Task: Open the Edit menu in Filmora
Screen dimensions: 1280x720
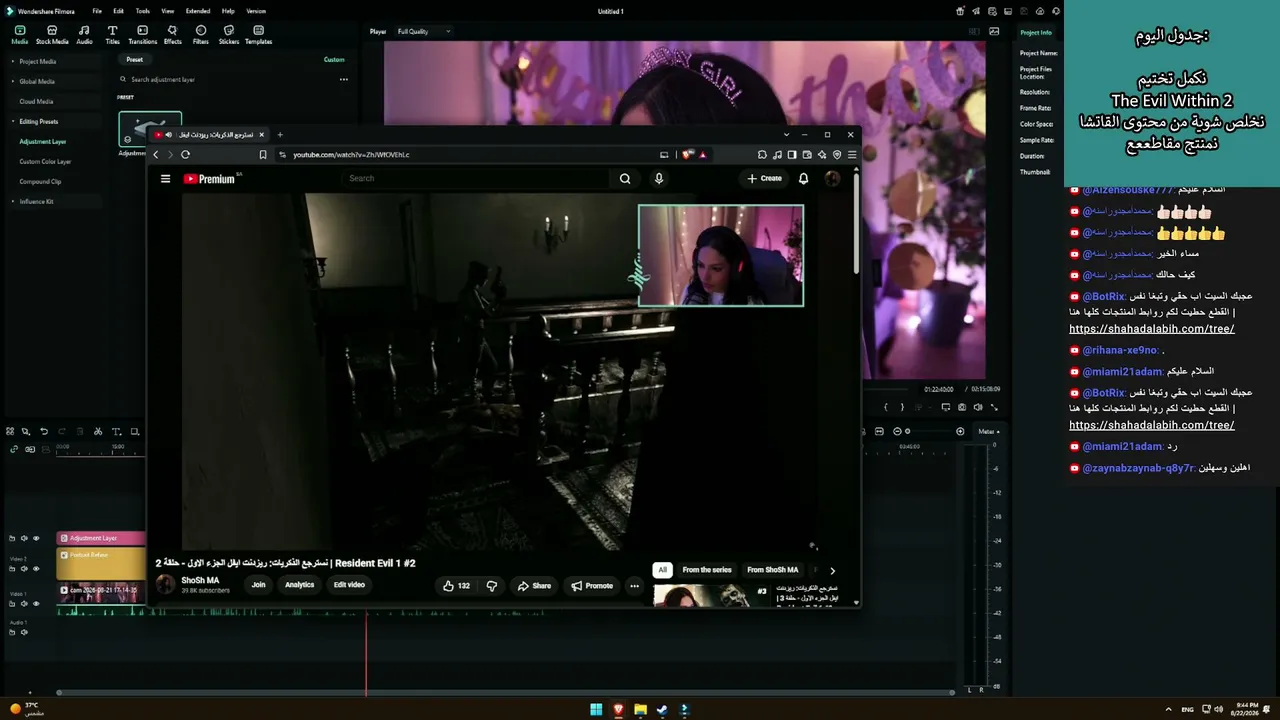Action: pyautogui.click(x=119, y=11)
